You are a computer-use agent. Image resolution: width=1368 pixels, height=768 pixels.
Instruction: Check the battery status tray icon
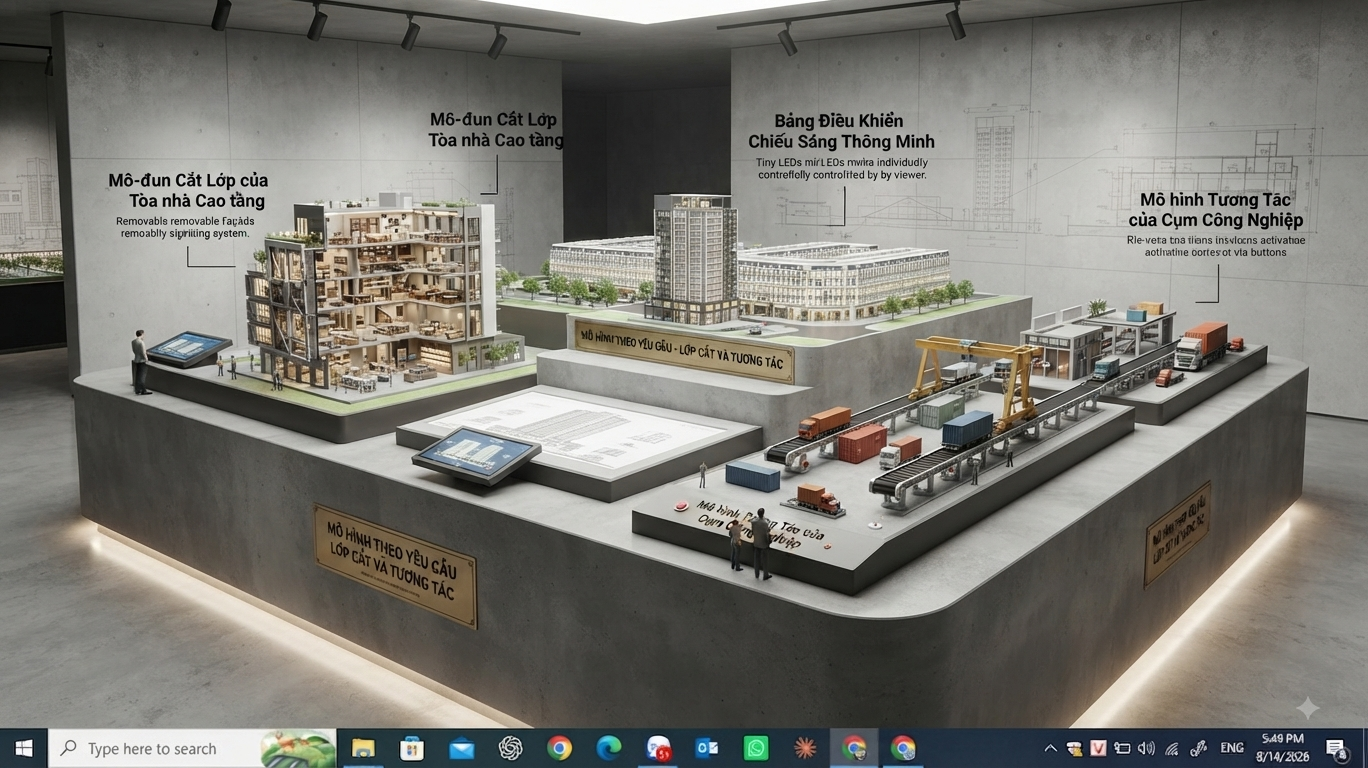(1122, 748)
